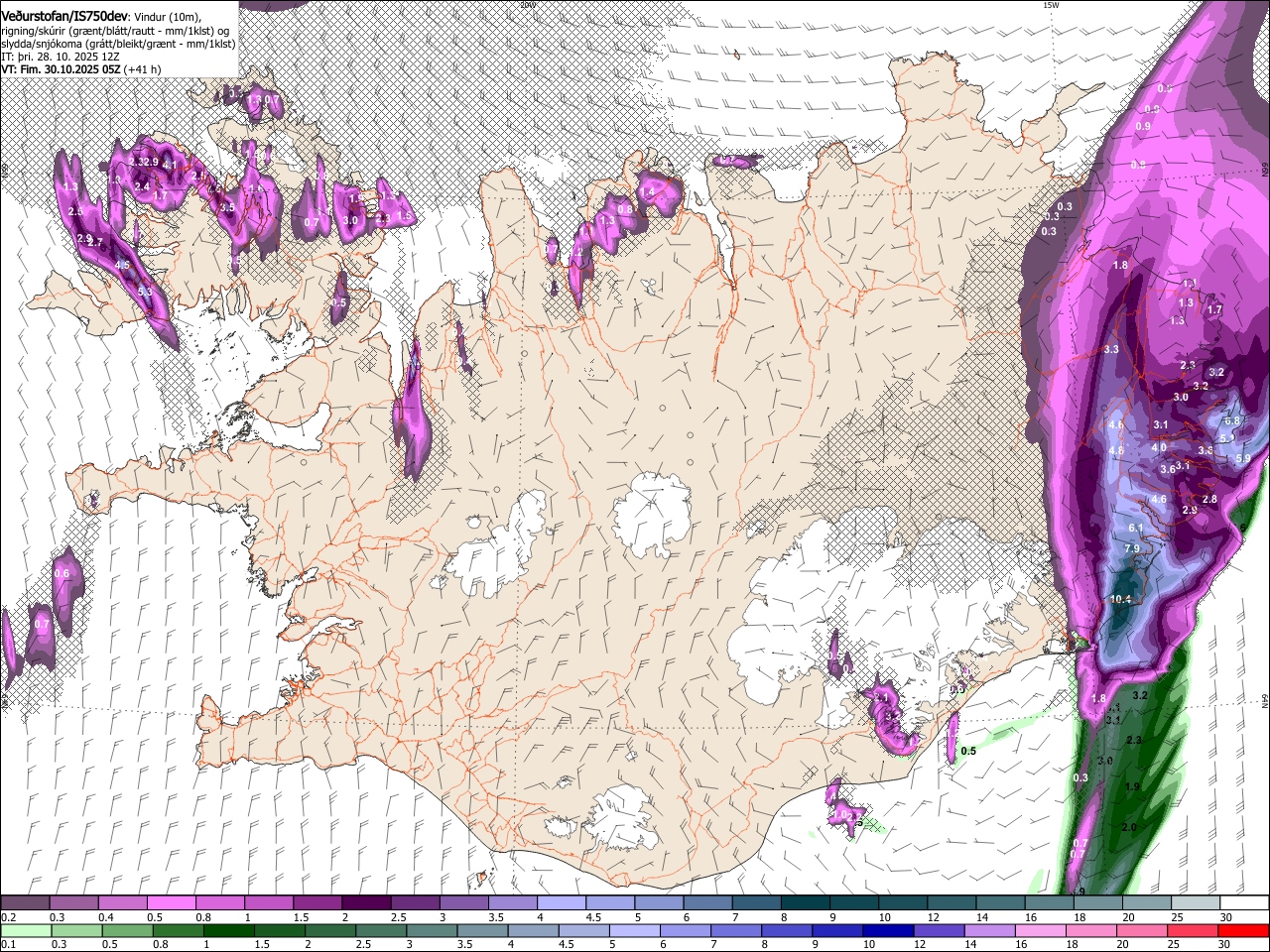Click the royal blue 8 swatch in lower legend
Viewport: 1270px width, 952px height.
point(786,930)
